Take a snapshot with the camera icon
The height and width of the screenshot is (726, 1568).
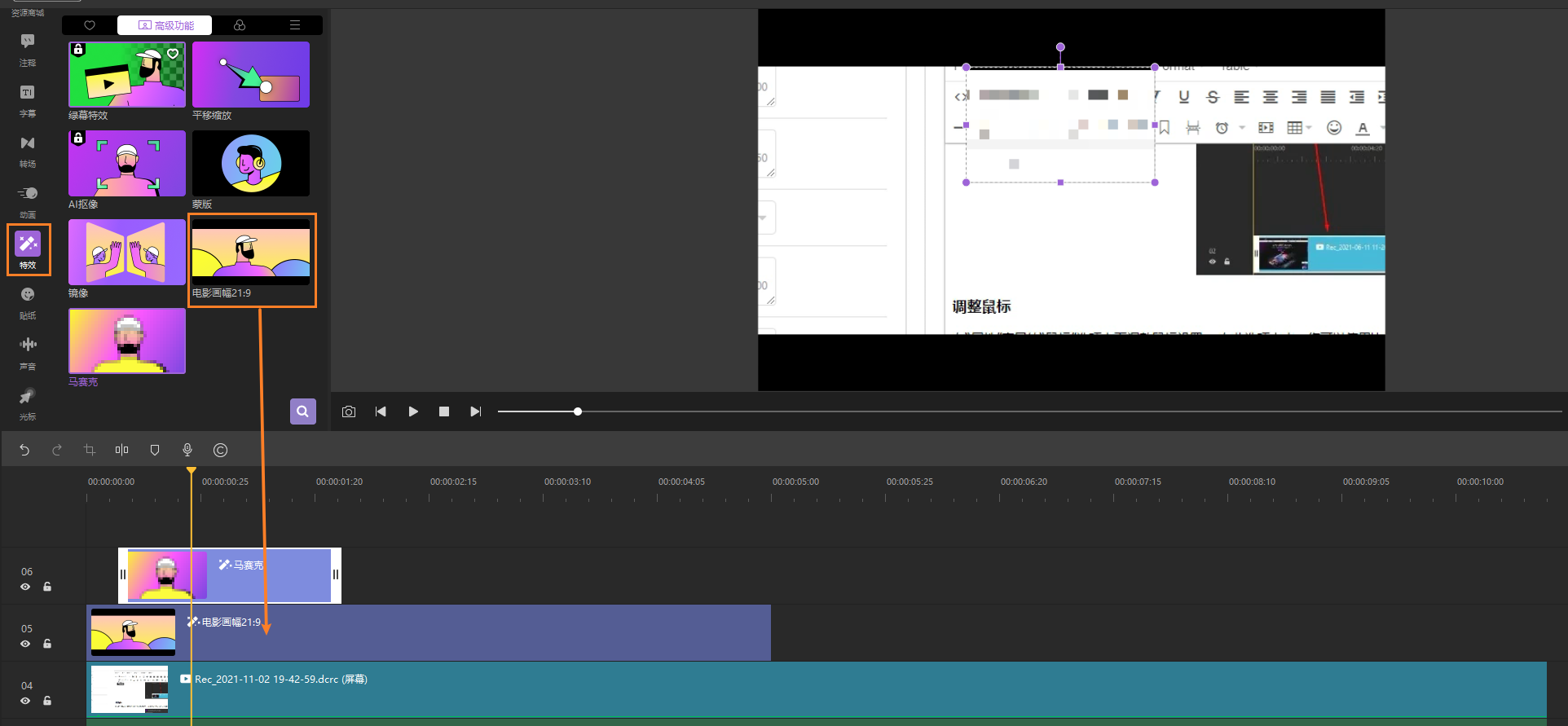click(x=349, y=411)
